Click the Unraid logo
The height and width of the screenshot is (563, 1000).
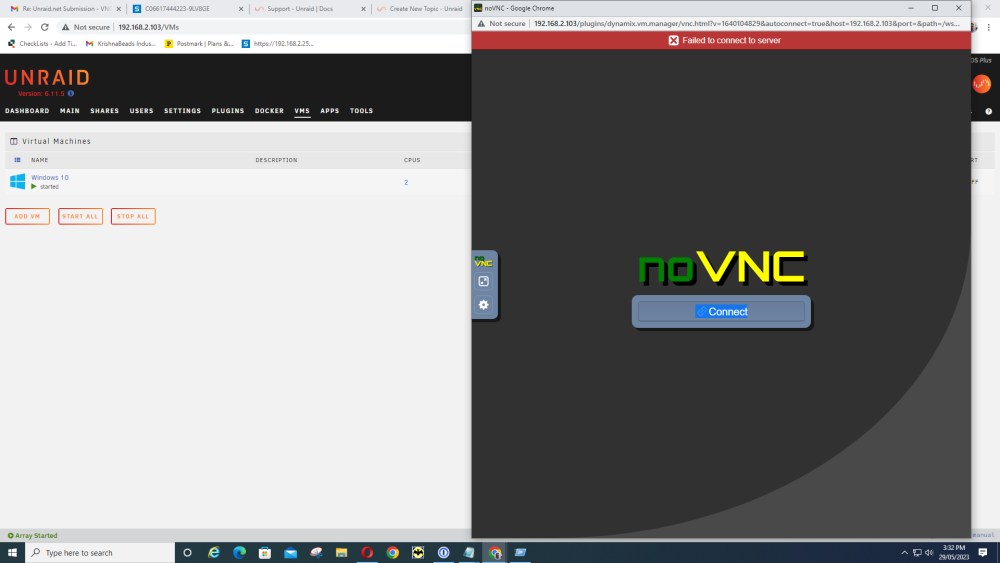click(47, 78)
